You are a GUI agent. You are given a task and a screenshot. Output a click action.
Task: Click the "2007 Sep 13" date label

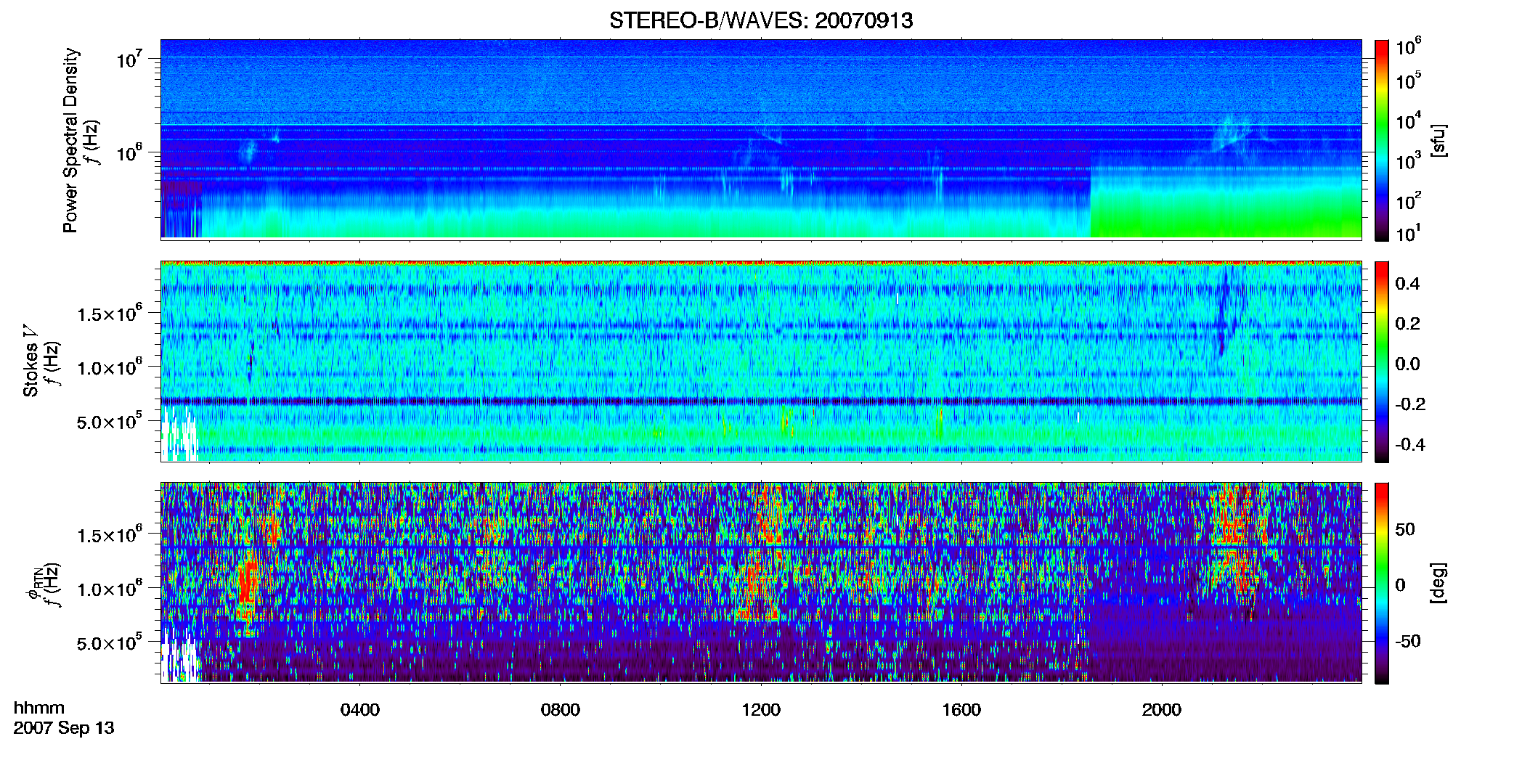point(64,728)
